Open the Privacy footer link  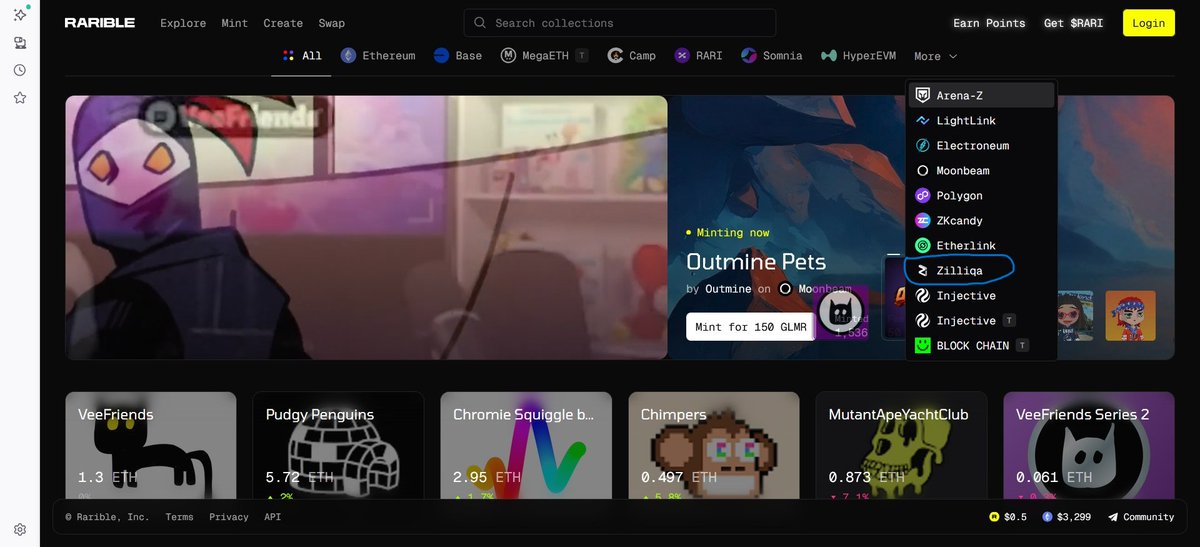(229, 517)
